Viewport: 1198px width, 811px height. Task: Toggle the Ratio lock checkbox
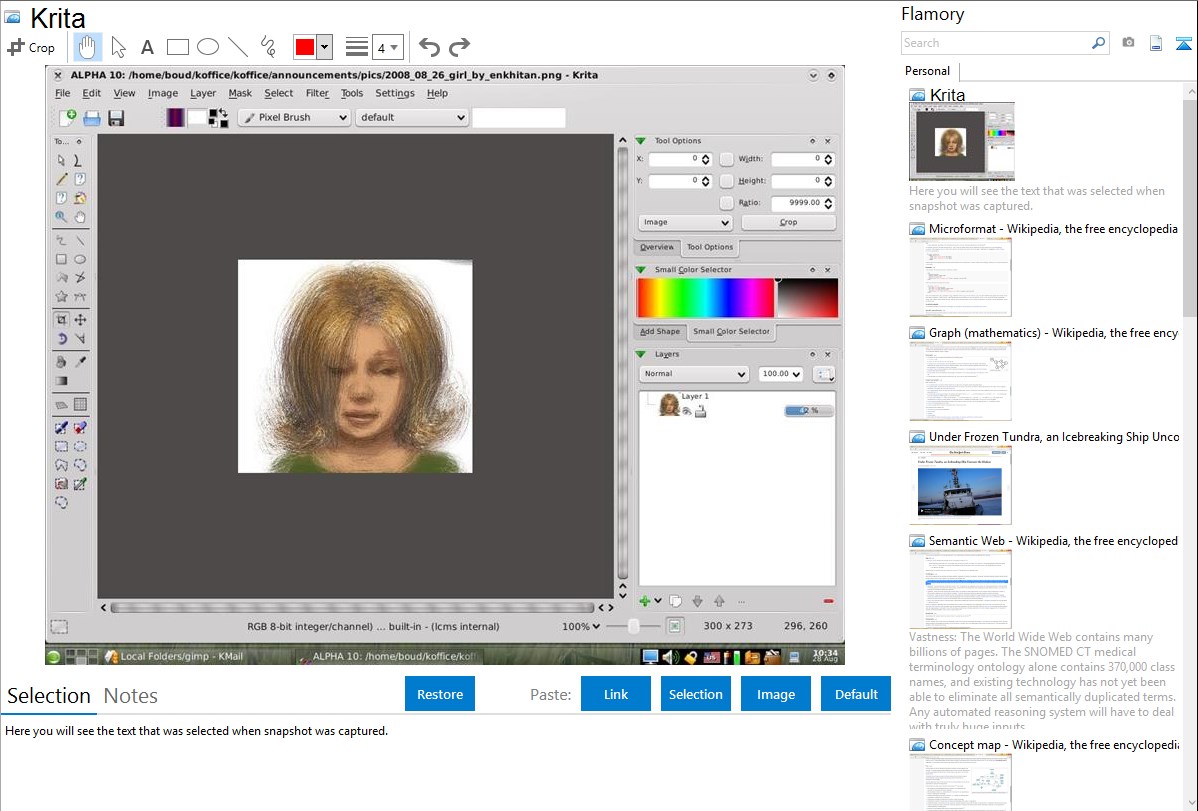(726, 203)
